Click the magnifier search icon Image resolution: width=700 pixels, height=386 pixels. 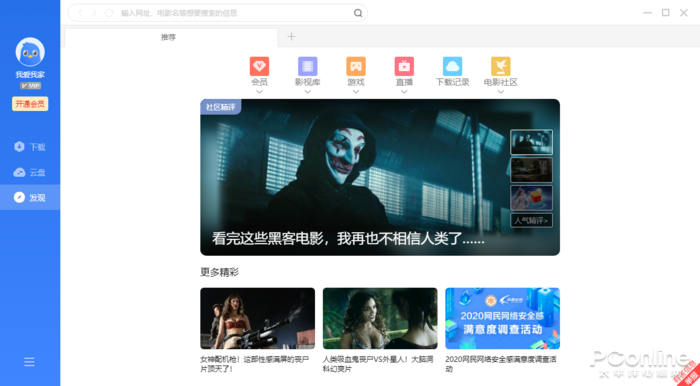tap(358, 13)
